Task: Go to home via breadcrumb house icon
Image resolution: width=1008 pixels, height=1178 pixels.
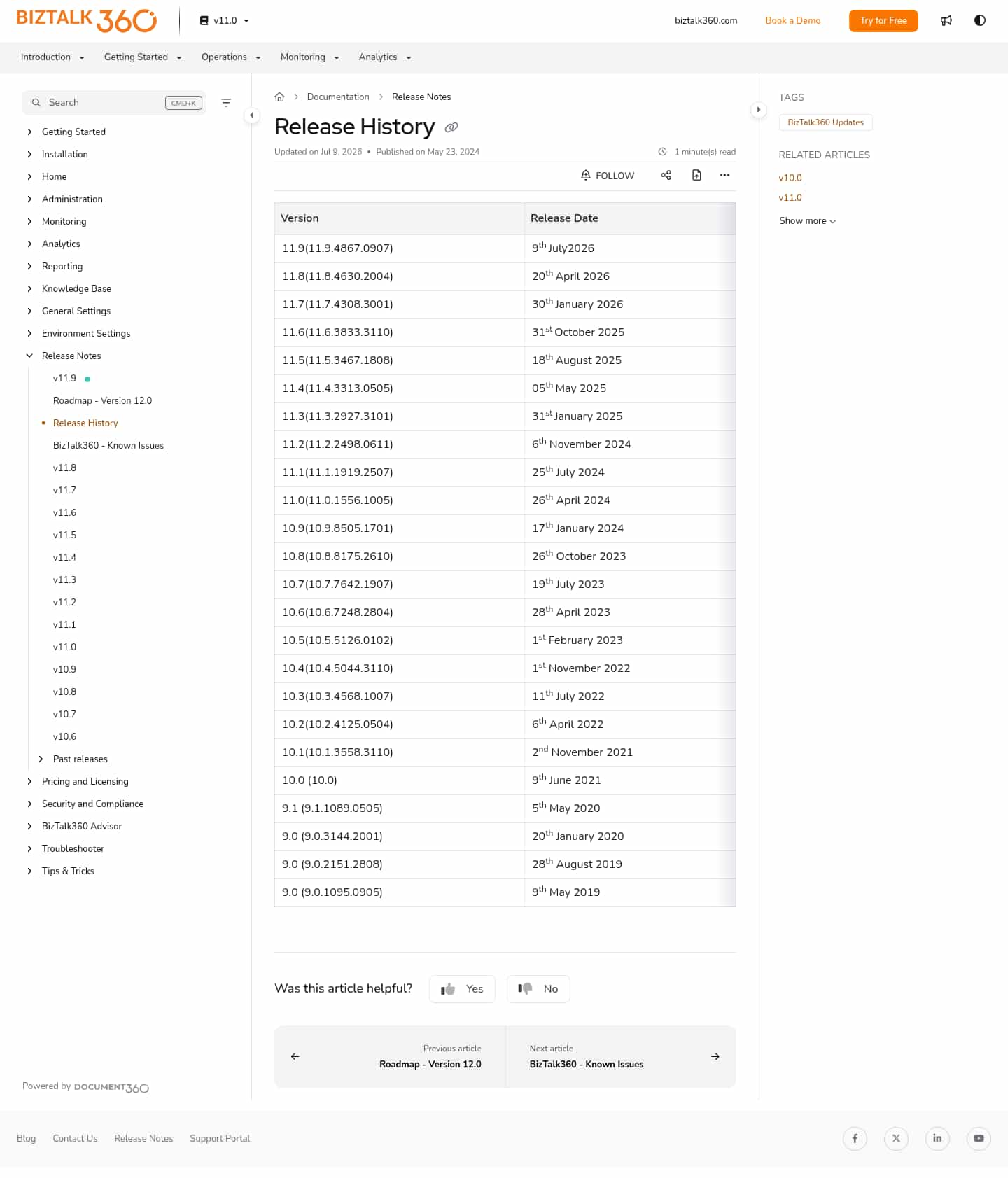Action: click(279, 97)
